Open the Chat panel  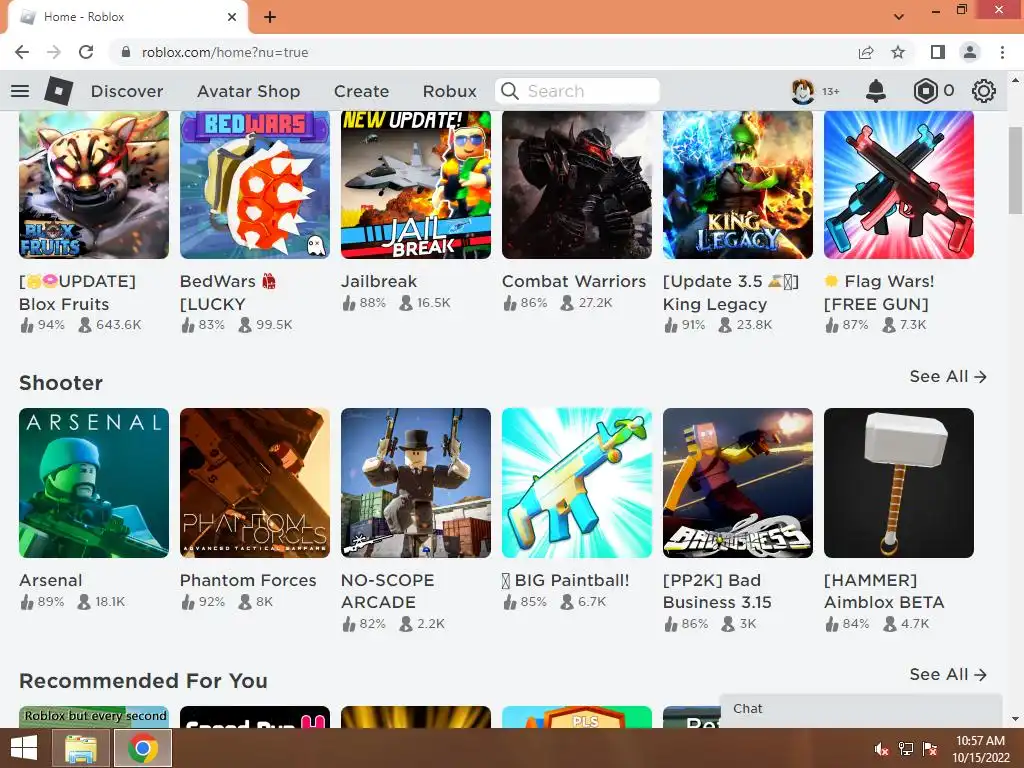click(x=861, y=709)
